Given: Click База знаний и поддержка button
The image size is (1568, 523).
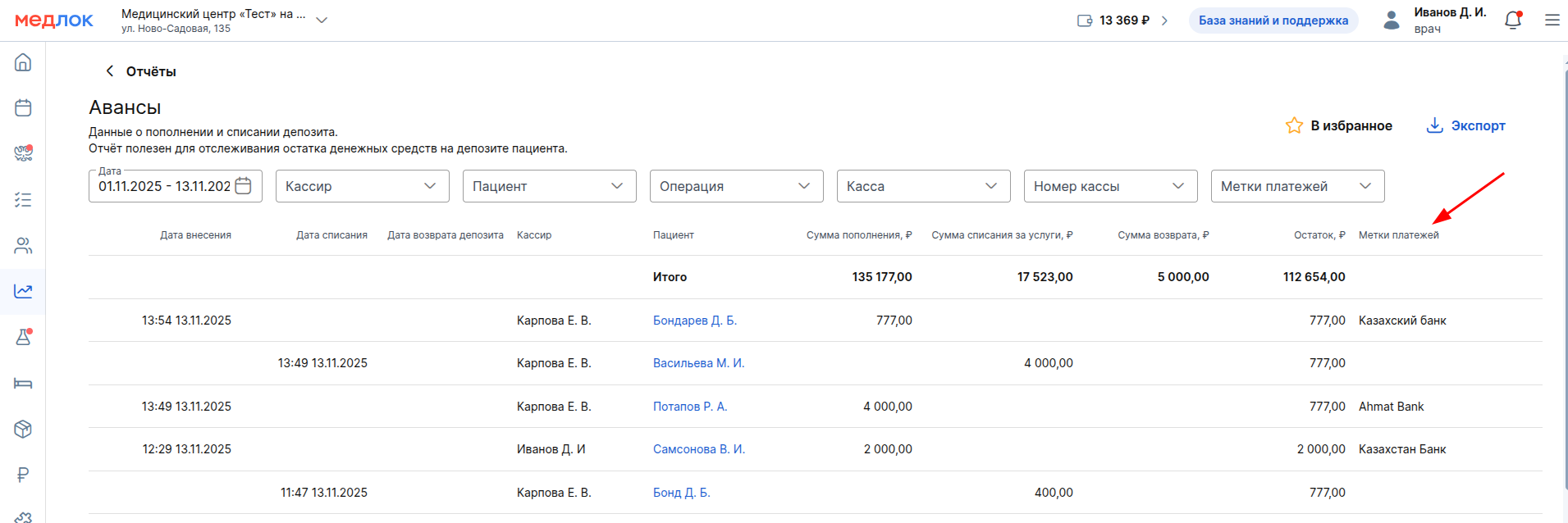Looking at the screenshot, I should click(1273, 20).
